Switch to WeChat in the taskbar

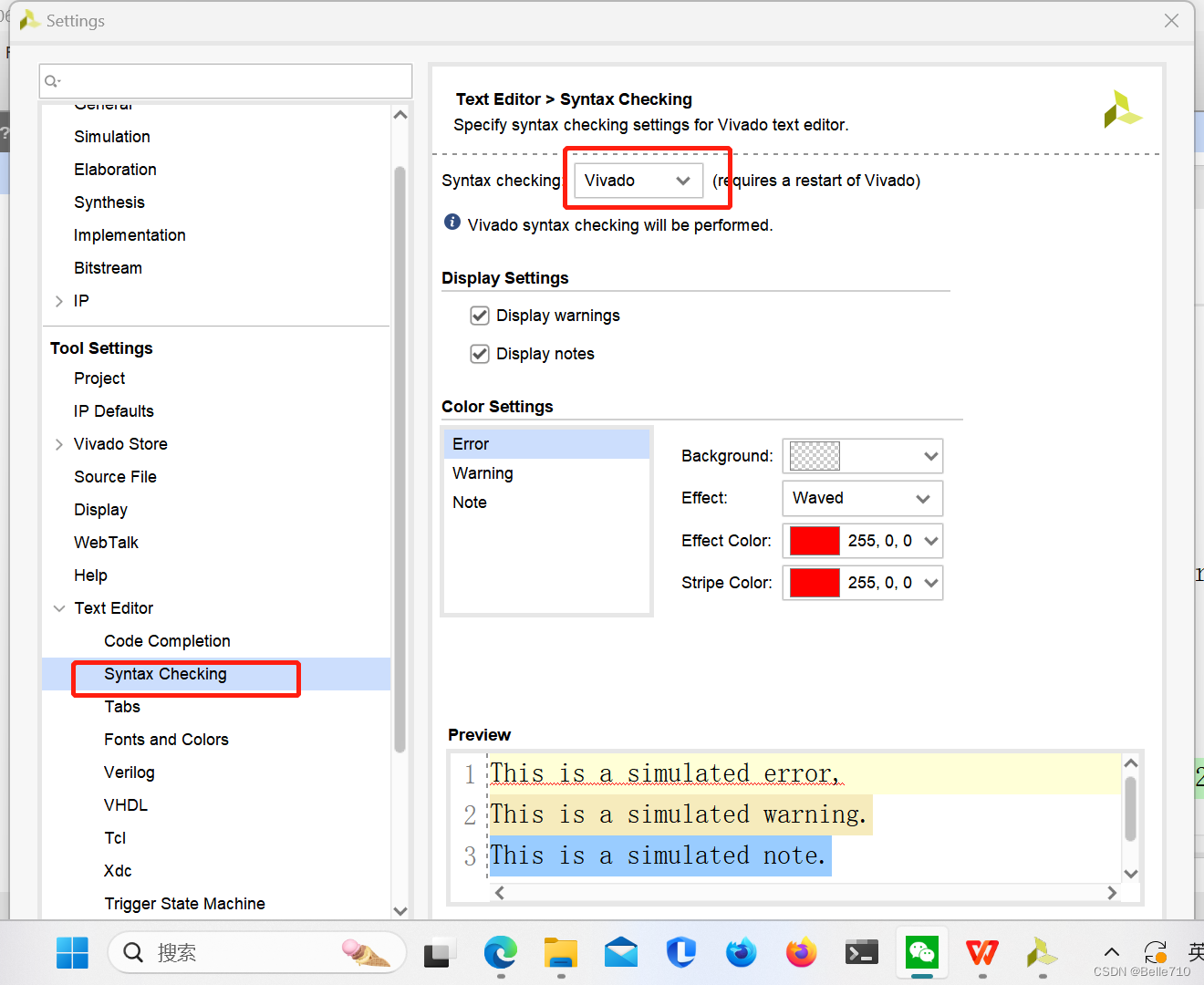(921, 953)
